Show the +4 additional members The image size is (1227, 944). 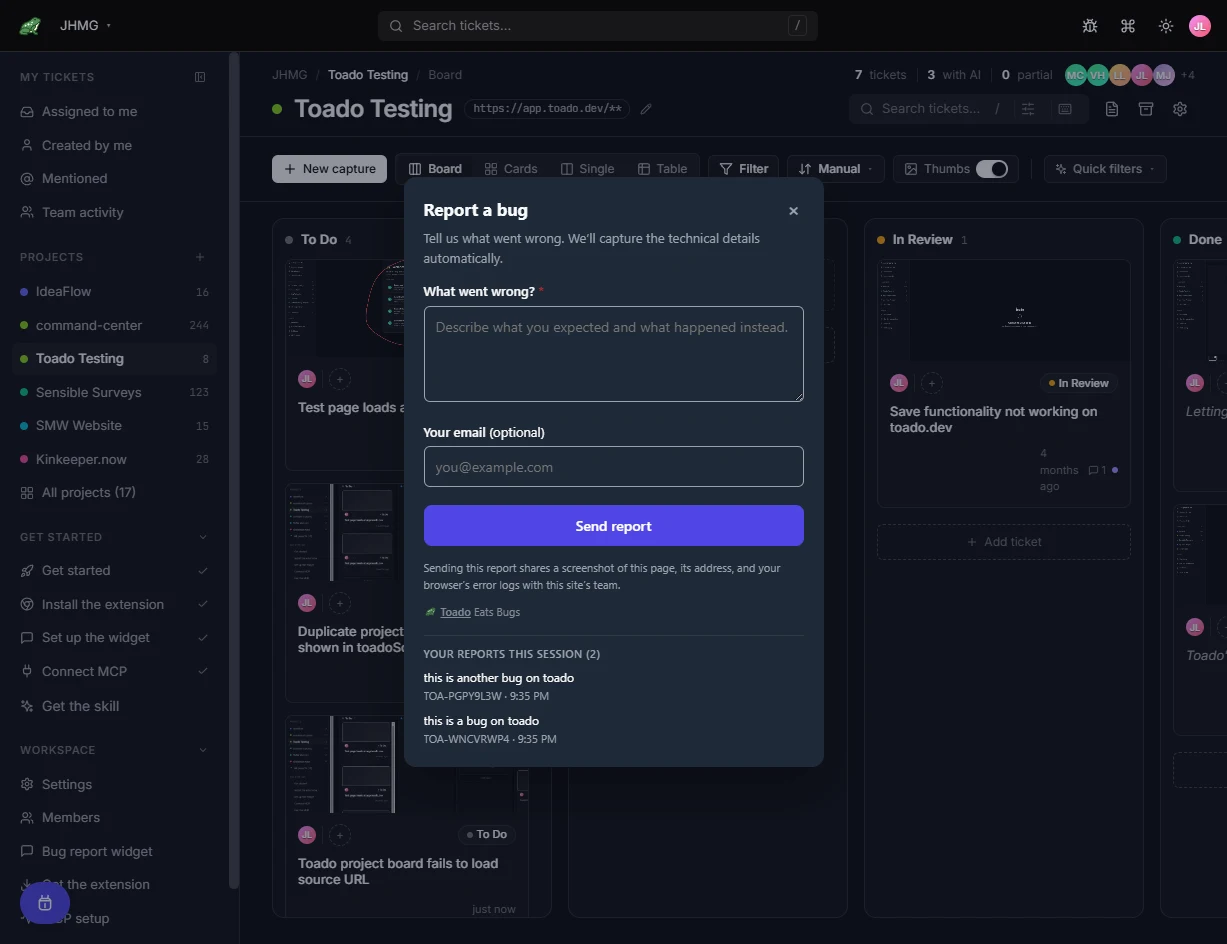(1188, 75)
